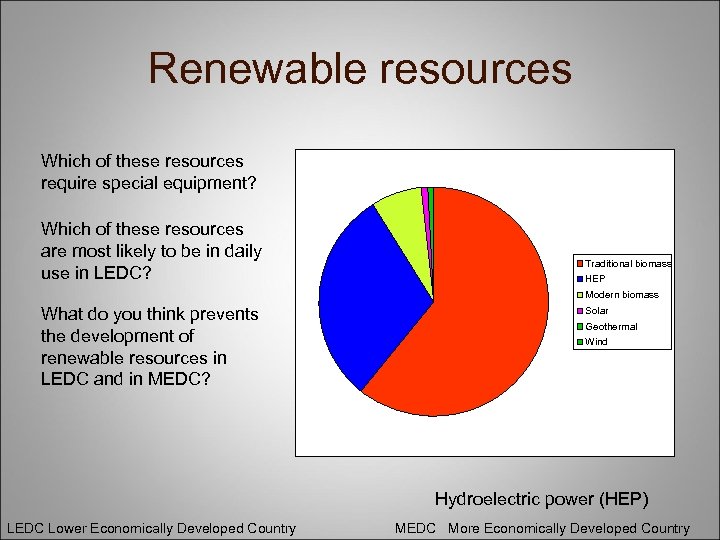720x540 pixels.
Task: Click the LEDC definition footer text
Action: pyautogui.click(x=152, y=529)
